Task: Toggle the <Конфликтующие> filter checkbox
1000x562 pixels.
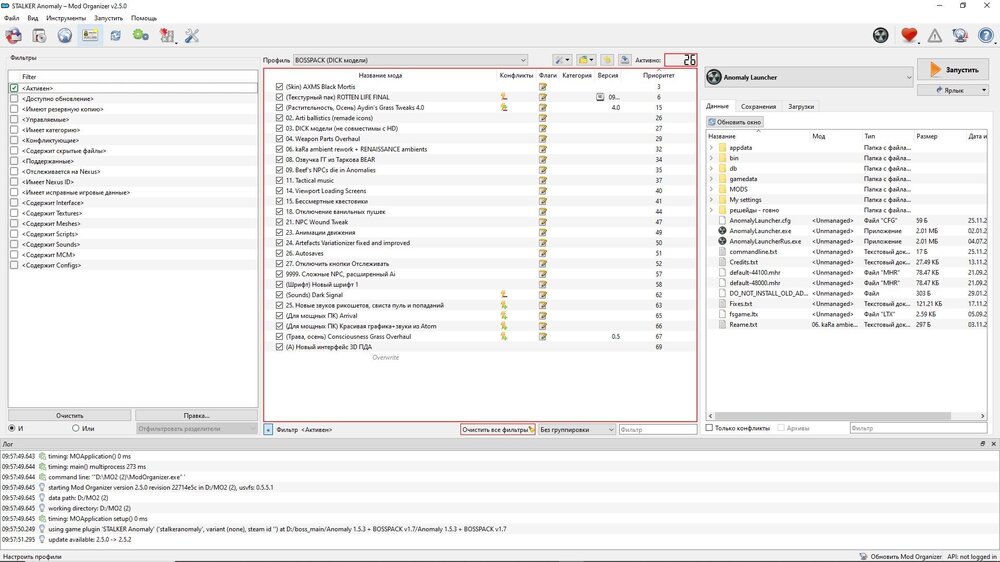Action: pyautogui.click(x=14, y=140)
